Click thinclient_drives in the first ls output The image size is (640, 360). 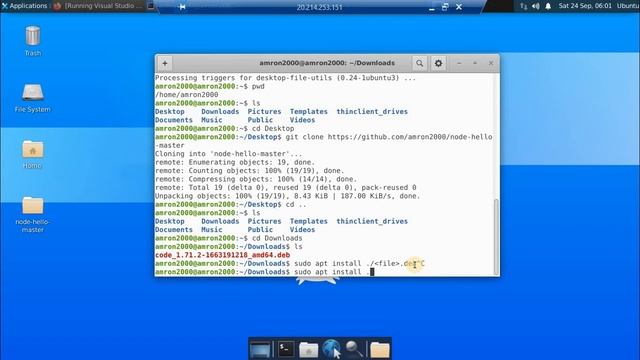click(372, 111)
